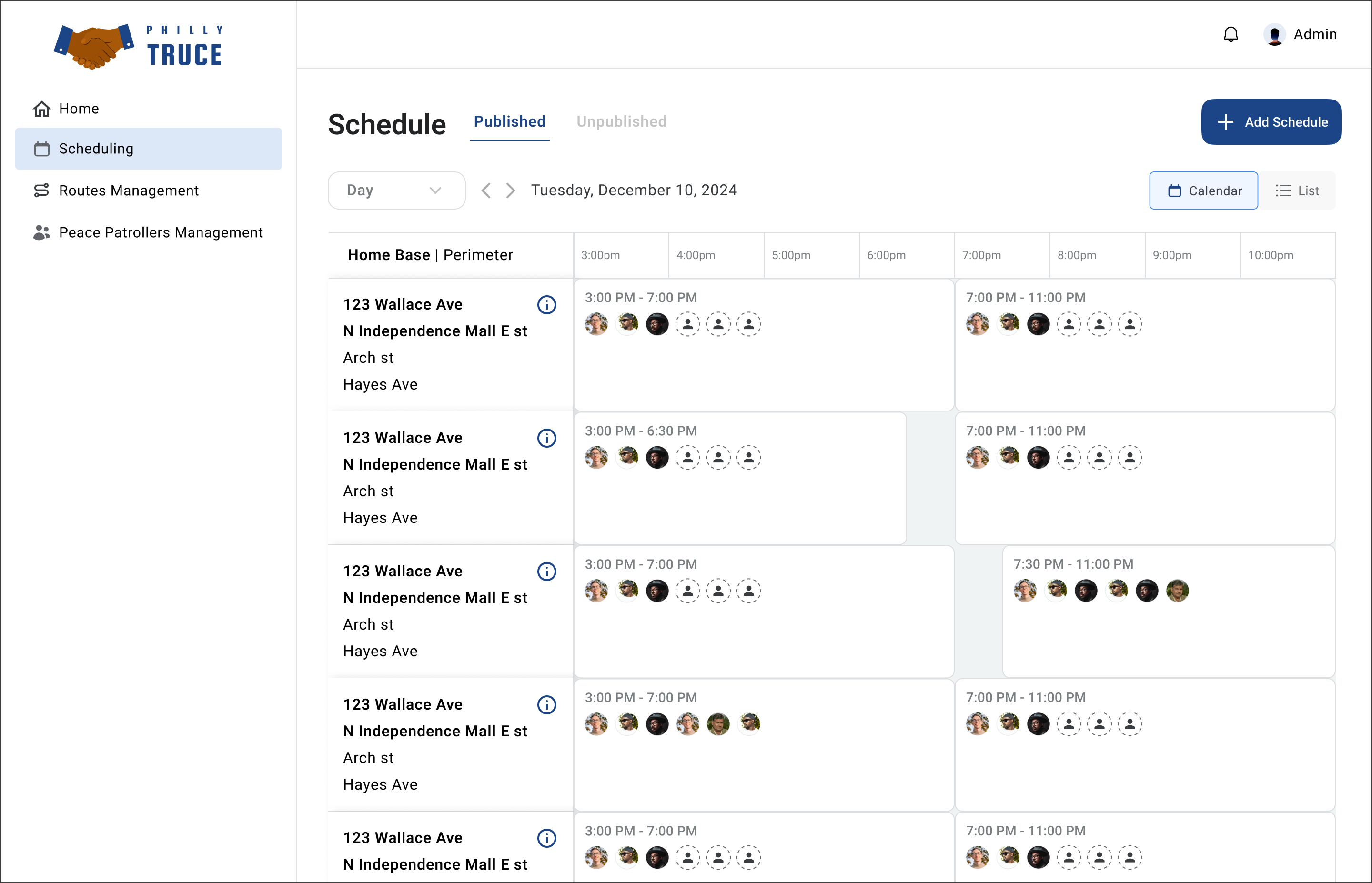Image resolution: width=1372 pixels, height=883 pixels.
Task: Expand the Day view dropdown
Action: [396, 191]
